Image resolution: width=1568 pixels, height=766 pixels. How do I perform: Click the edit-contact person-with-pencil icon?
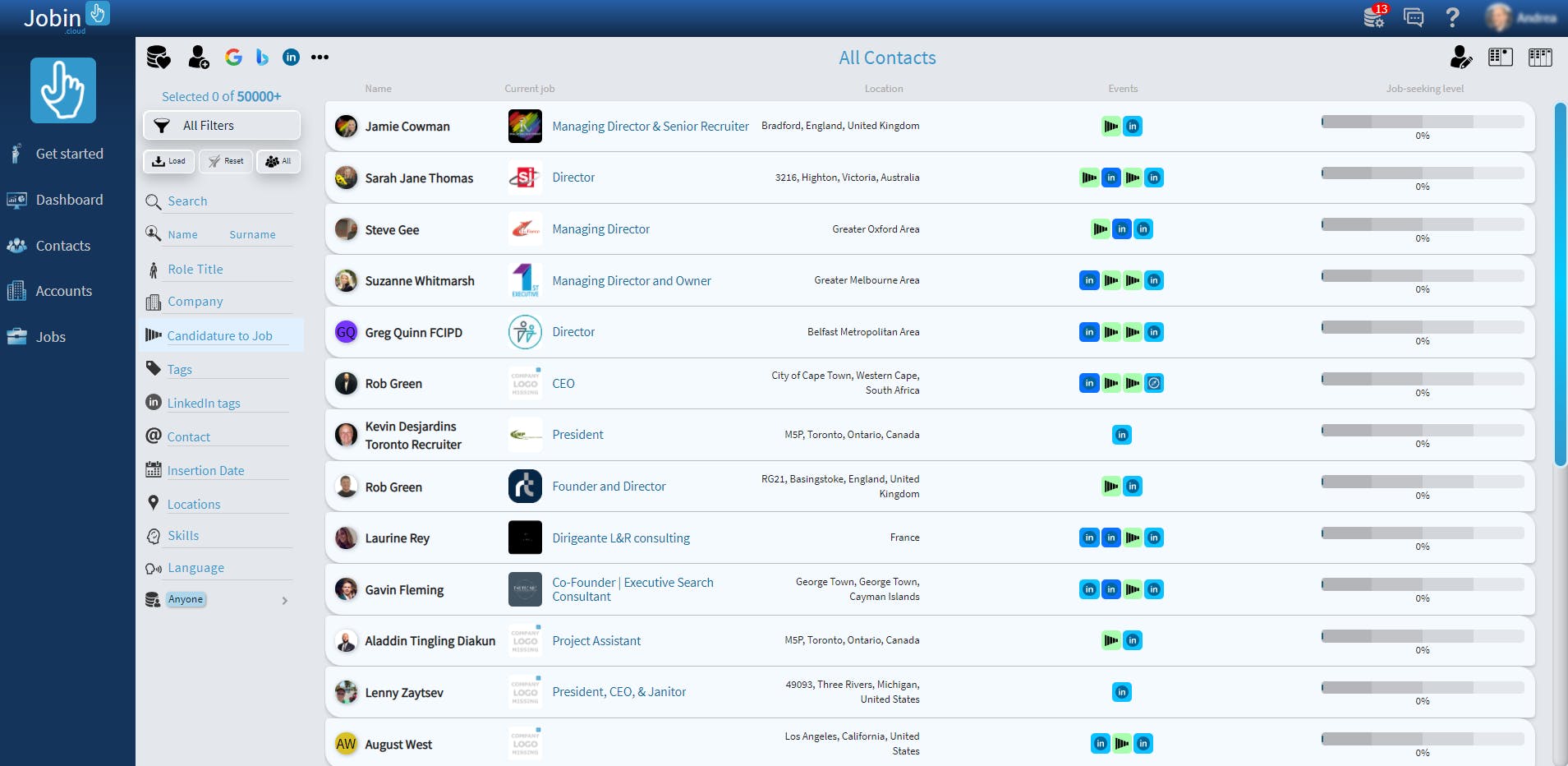(1461, 57)
